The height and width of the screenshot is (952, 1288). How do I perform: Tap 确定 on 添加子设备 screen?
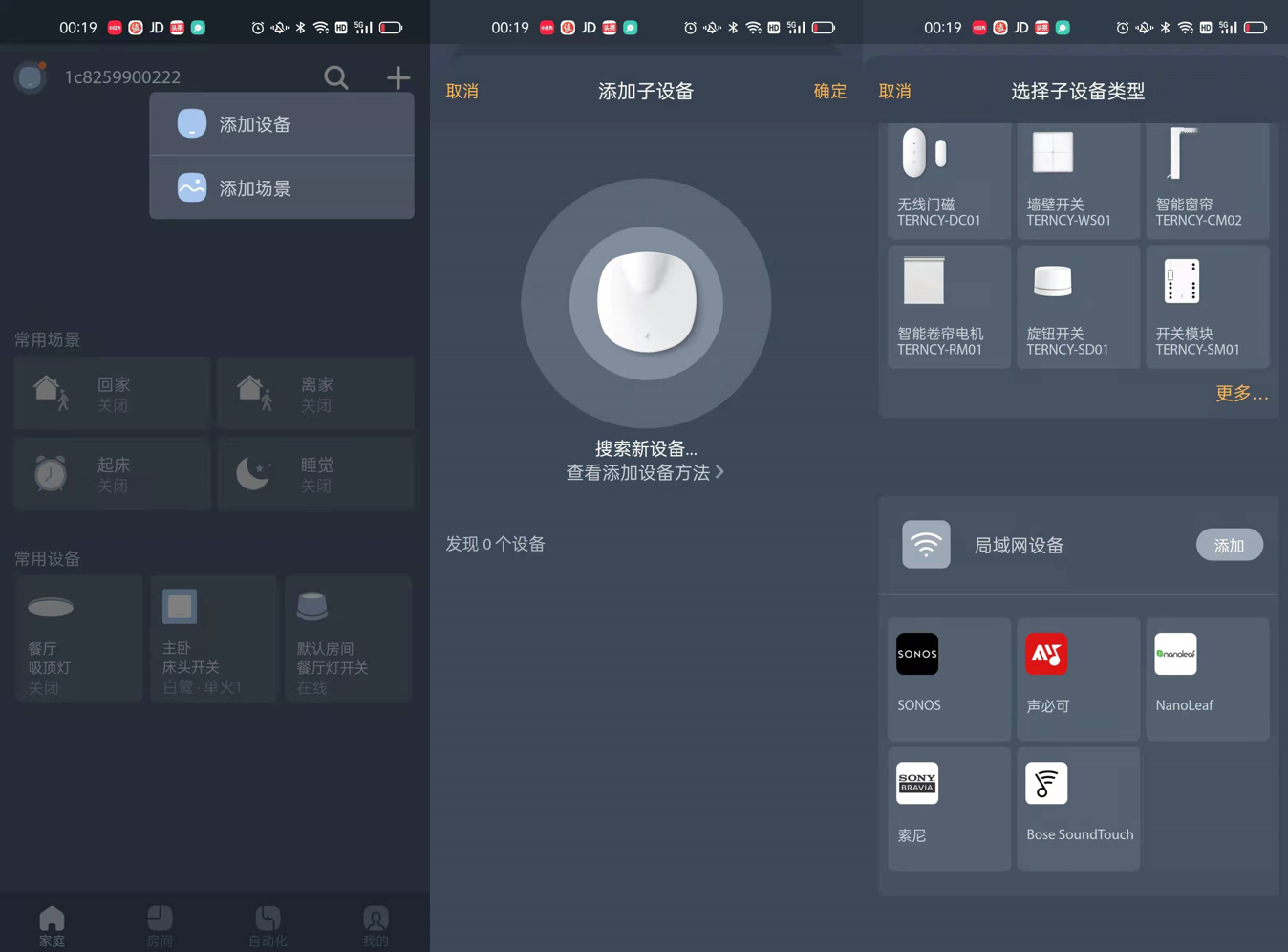pos(829,92)
